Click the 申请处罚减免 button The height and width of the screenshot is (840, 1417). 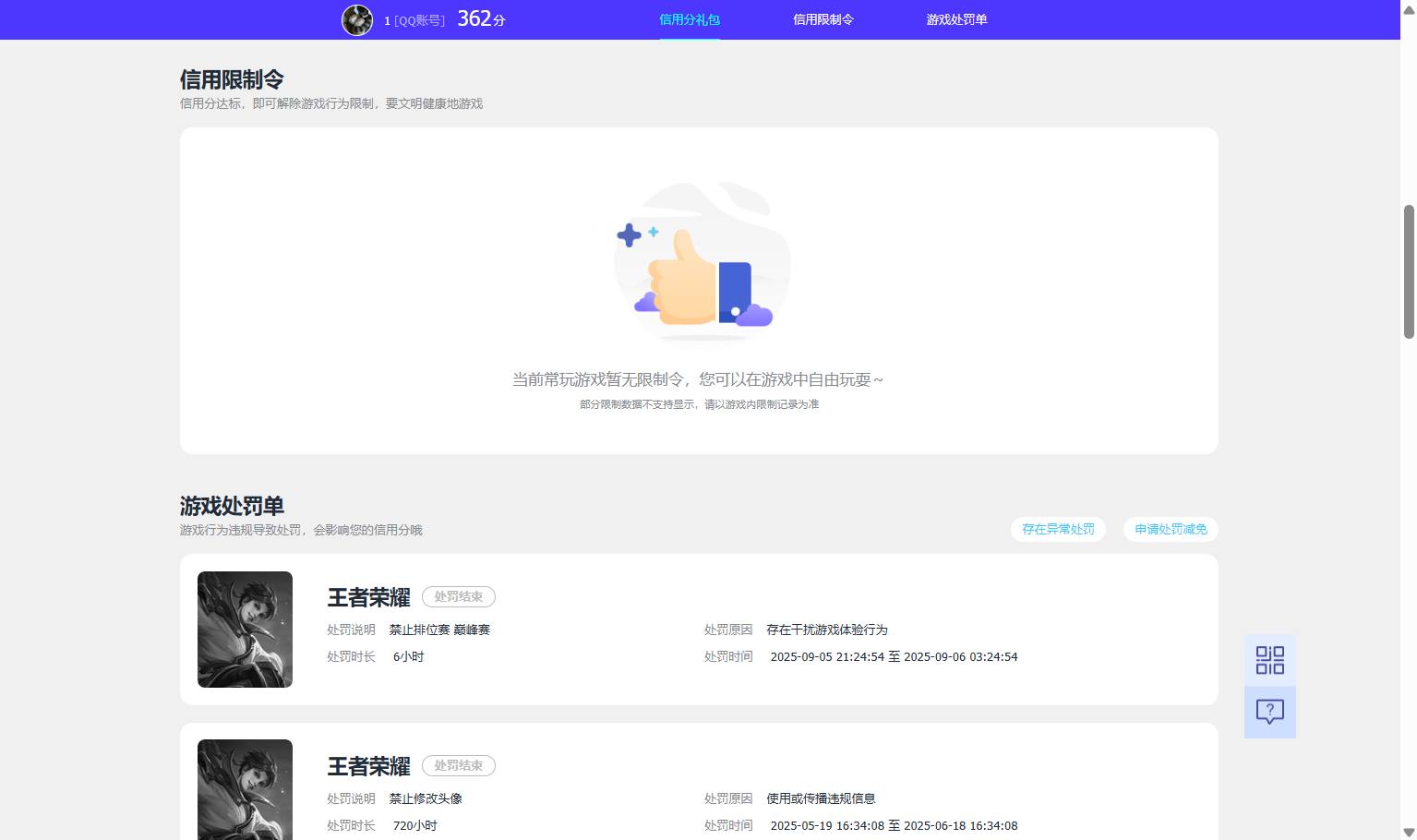(x=1171, y=529)
